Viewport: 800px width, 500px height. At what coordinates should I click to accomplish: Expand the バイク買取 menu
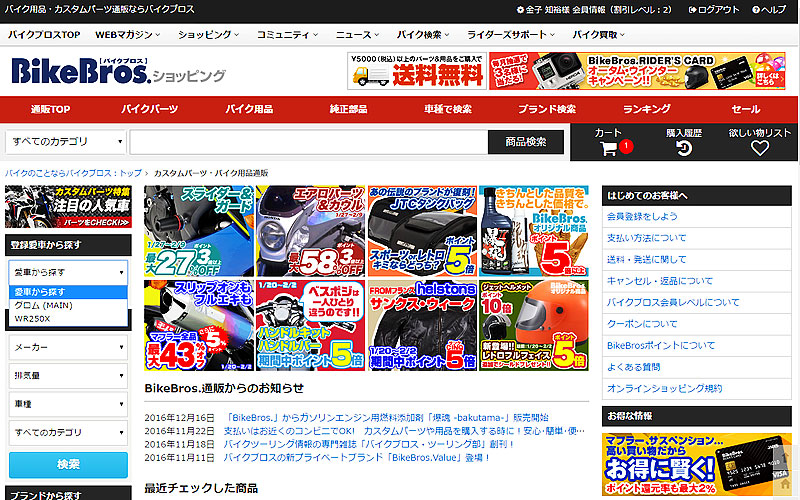(598, 35)
